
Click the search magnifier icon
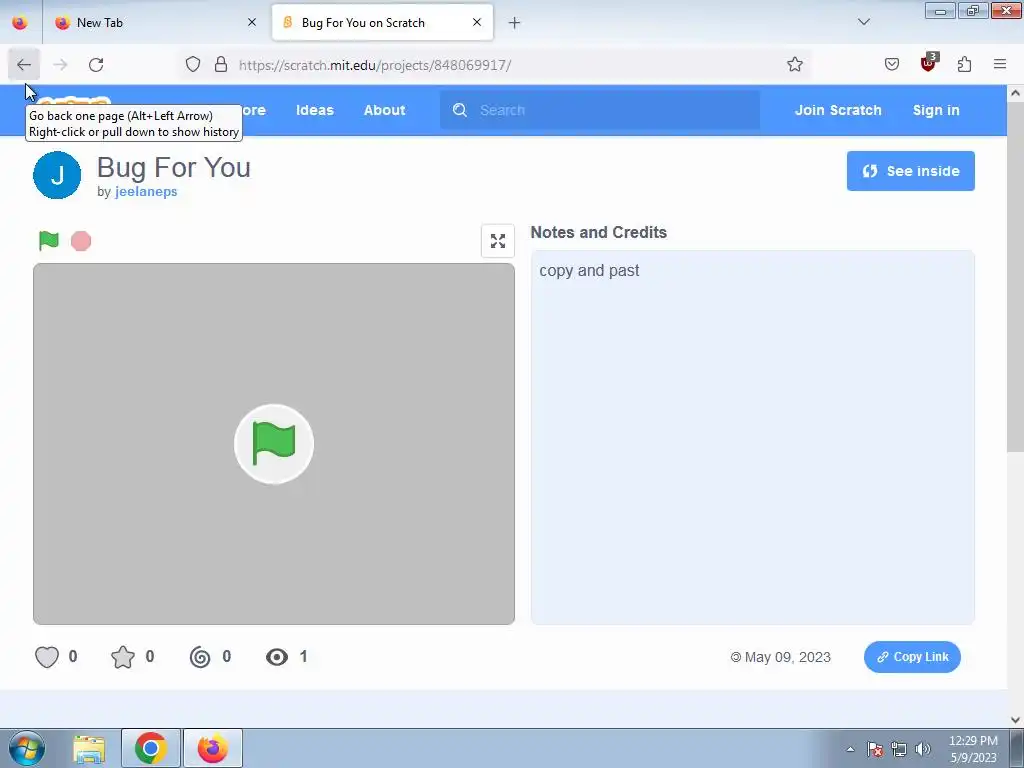pyautogui.click(x=460, y=110)
